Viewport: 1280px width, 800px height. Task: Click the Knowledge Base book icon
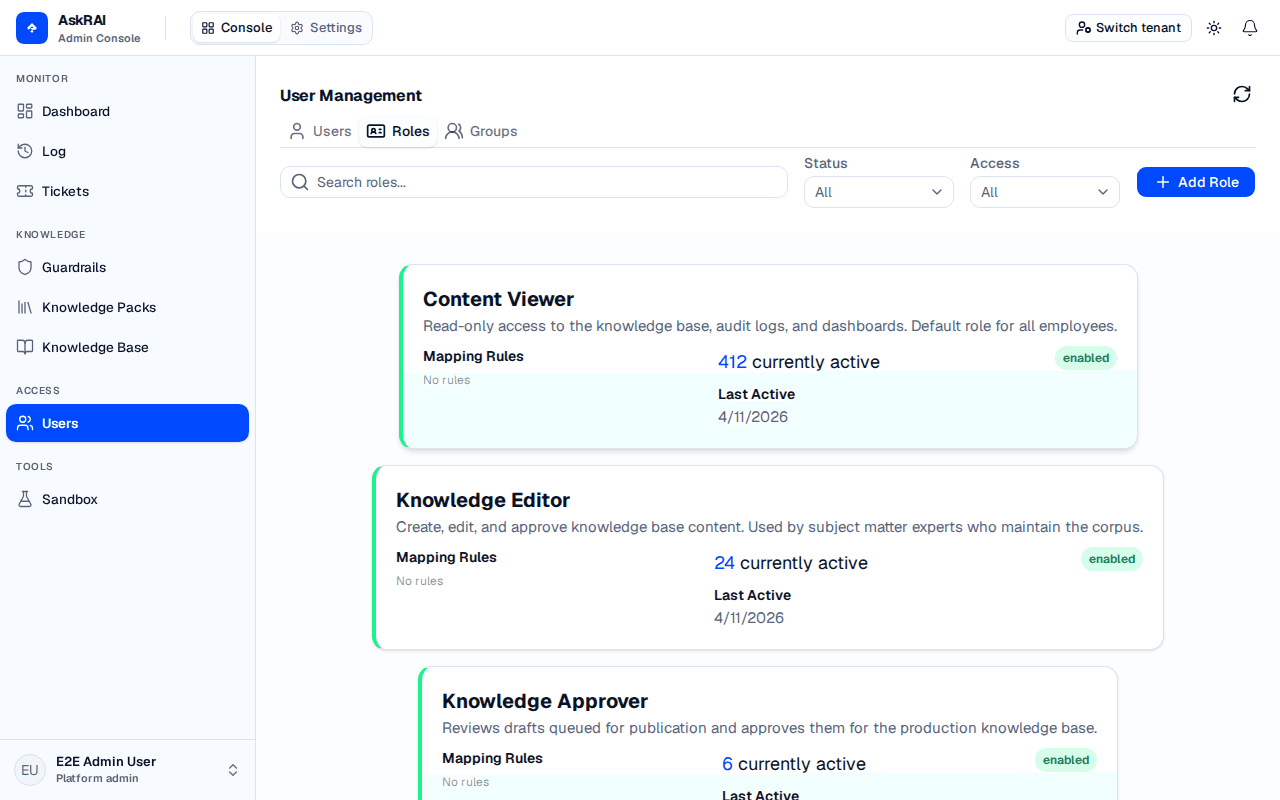click(25, 347)
